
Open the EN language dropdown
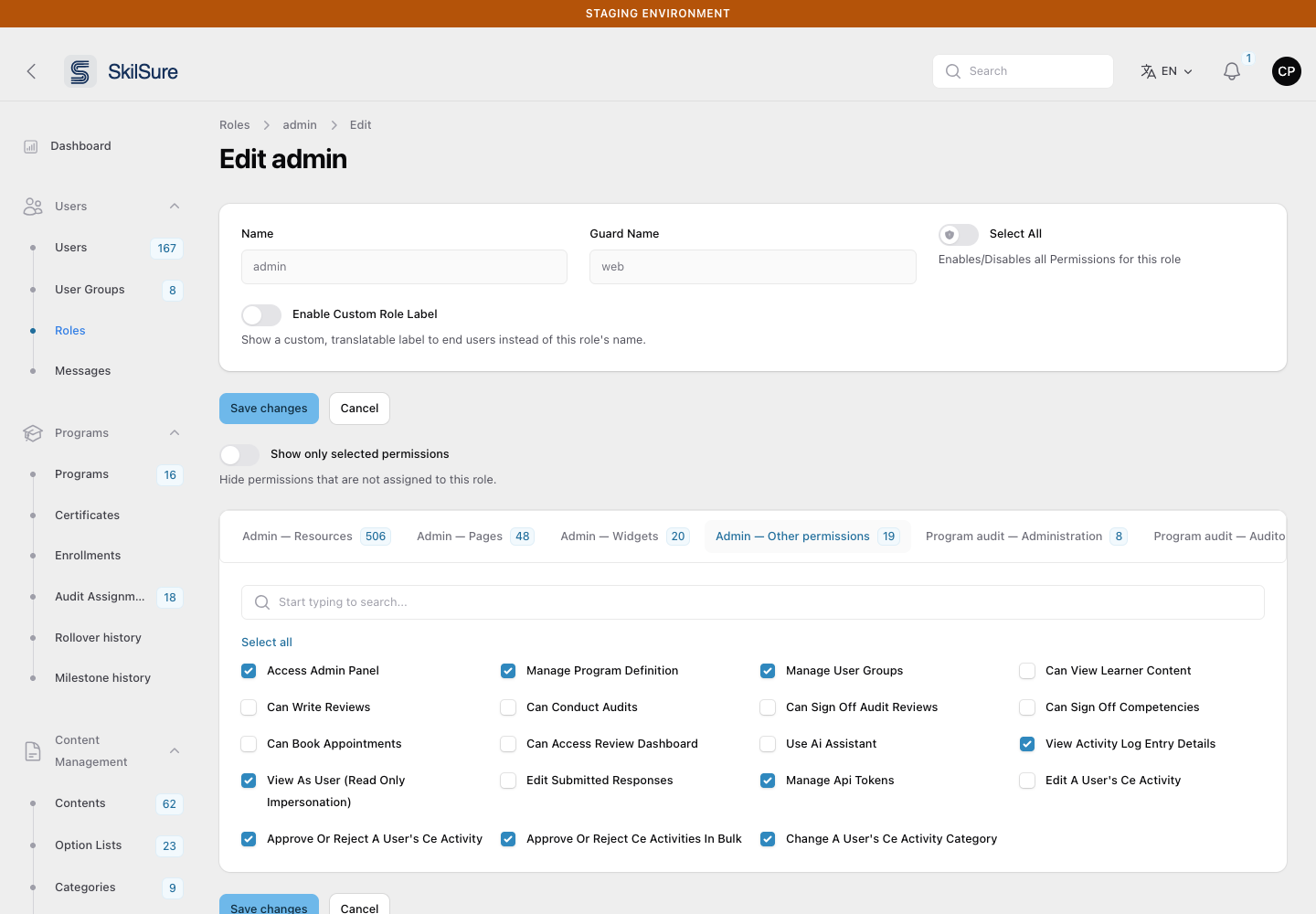pyautogui.click(x=1167, y=71)
